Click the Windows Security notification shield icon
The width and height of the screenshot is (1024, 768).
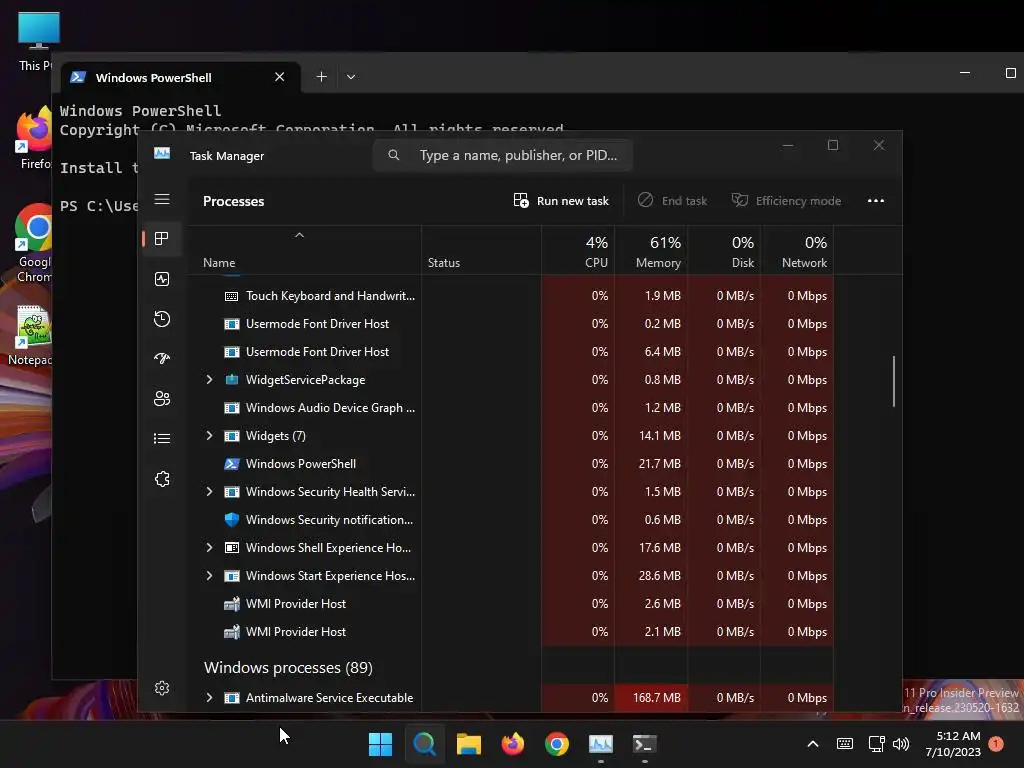click(231, 520)
